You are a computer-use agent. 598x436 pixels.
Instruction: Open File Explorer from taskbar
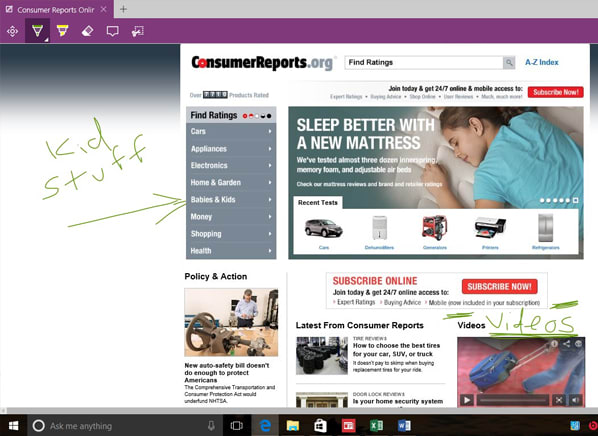[x=293, y=426]
